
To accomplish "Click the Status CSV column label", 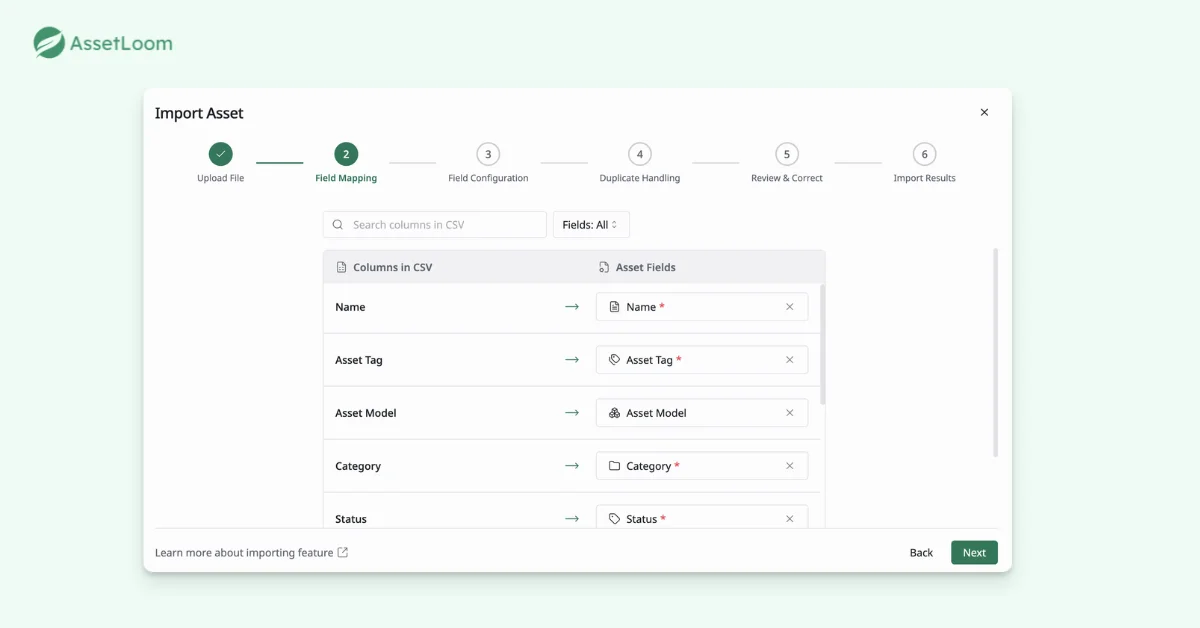I will [x=351, y=519].
